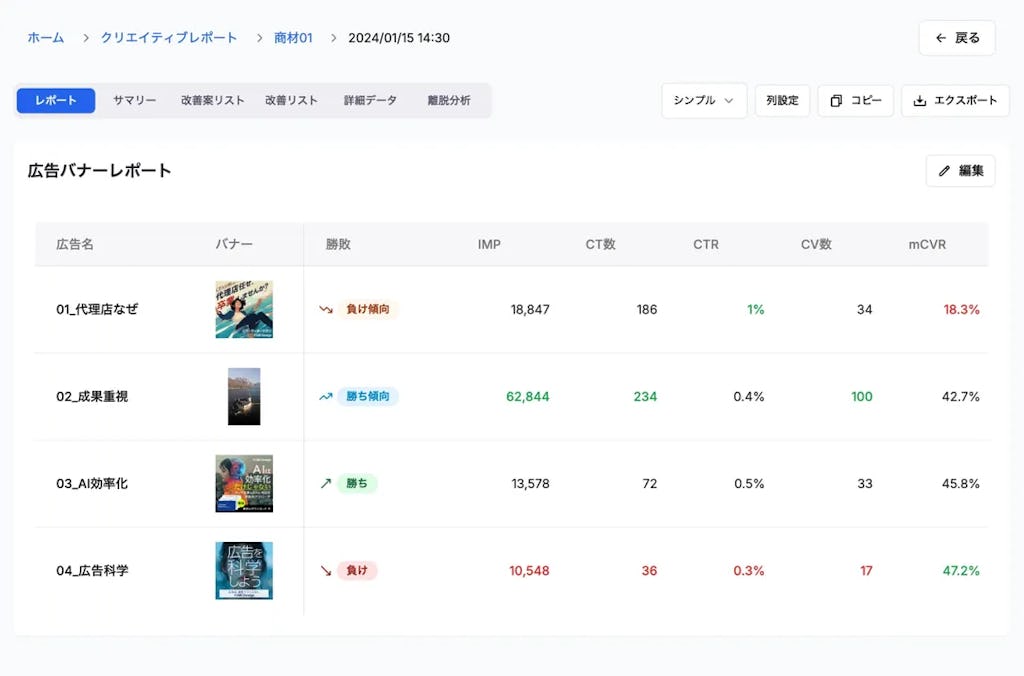Viewport: 1024px width, 676px height.
Task: Click 商材01 in the breadcrumb trail
Action: pyautogui.click(x=291, y=37)
